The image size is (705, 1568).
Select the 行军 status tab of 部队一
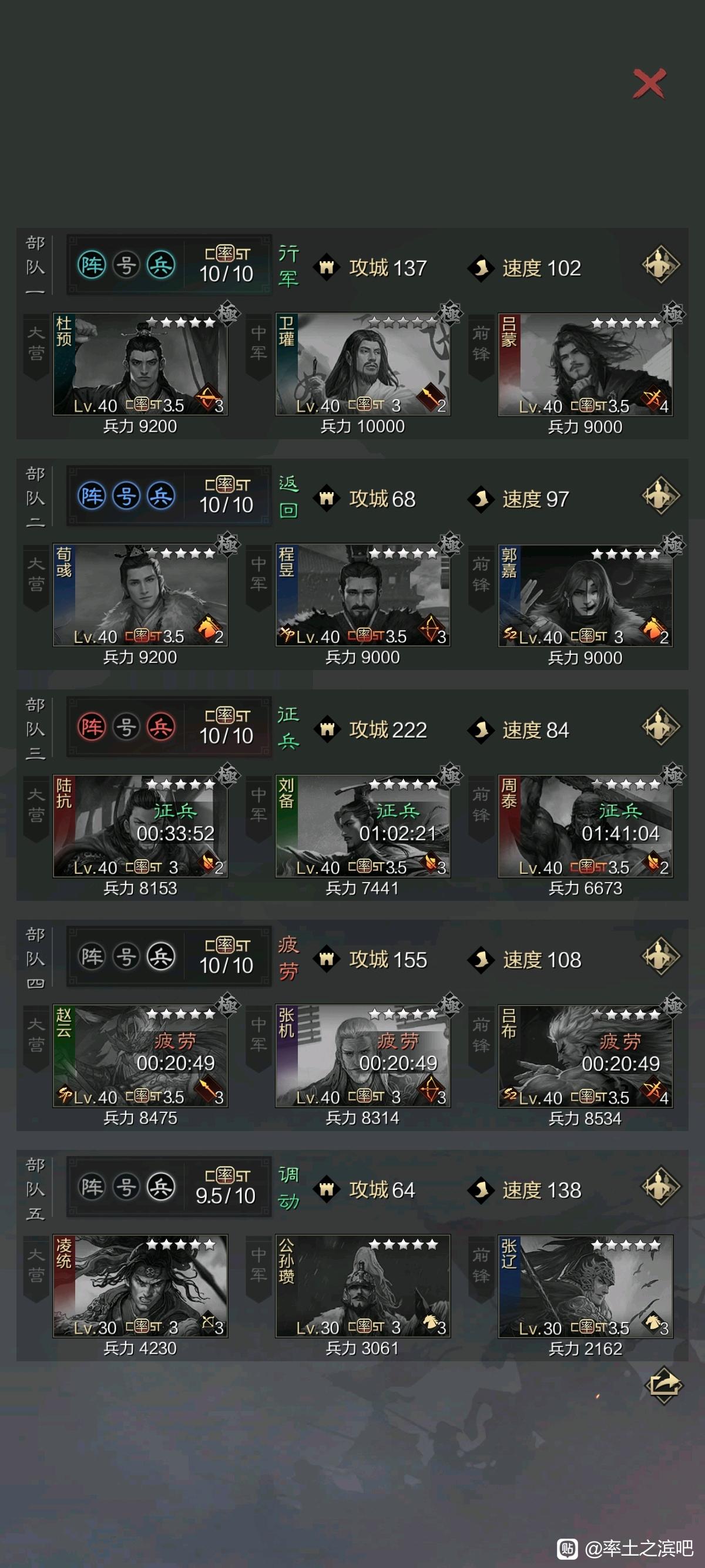[x=288, y=265]
